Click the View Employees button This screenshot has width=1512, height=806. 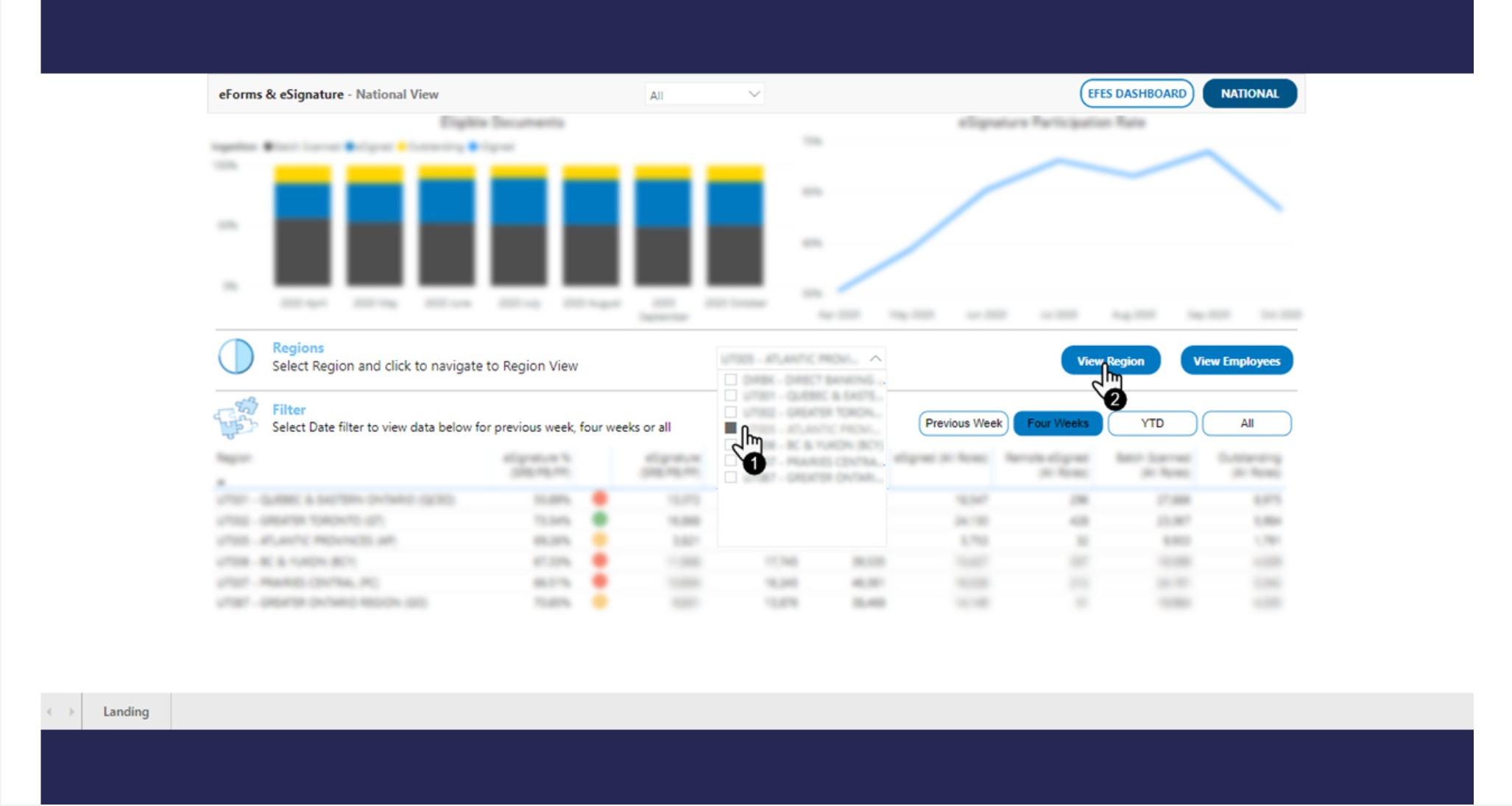1236,361
